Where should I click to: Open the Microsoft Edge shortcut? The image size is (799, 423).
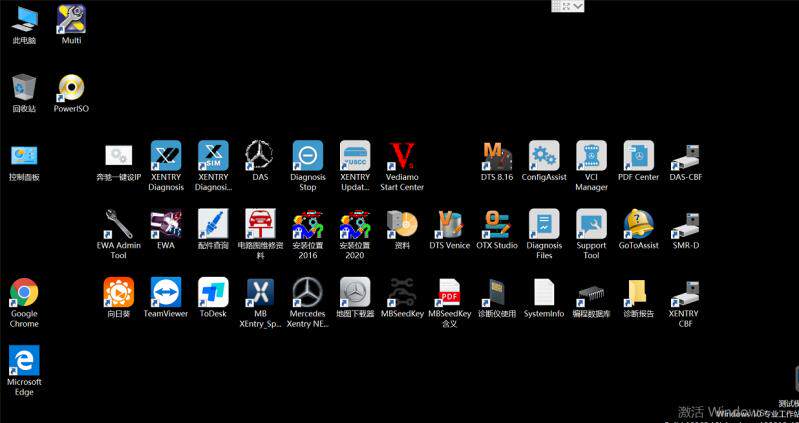point(24,360)
